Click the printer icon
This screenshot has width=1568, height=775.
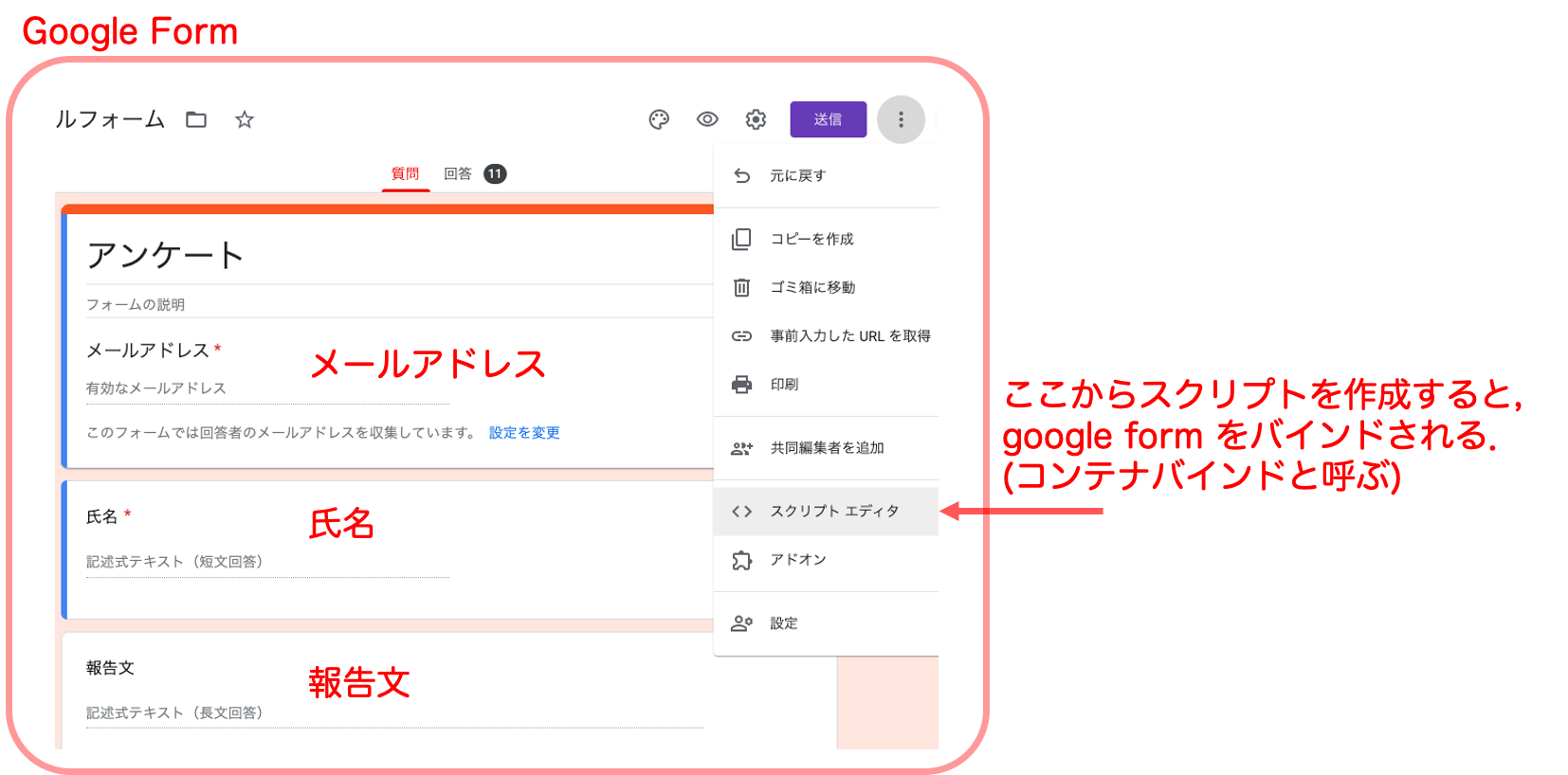pyautogui.click(x=741, y=385)
